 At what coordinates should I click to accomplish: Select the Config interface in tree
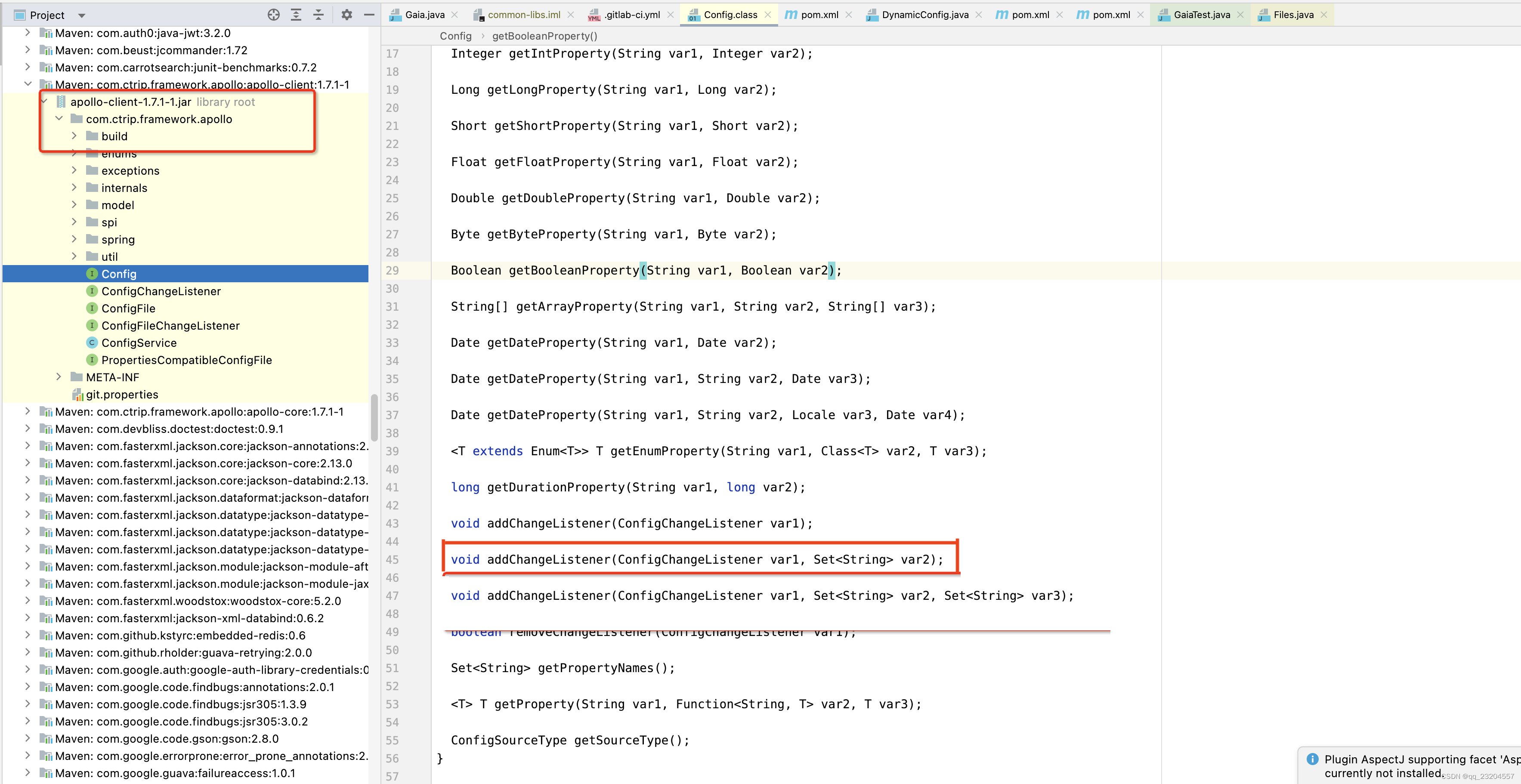tap(185, 274)
